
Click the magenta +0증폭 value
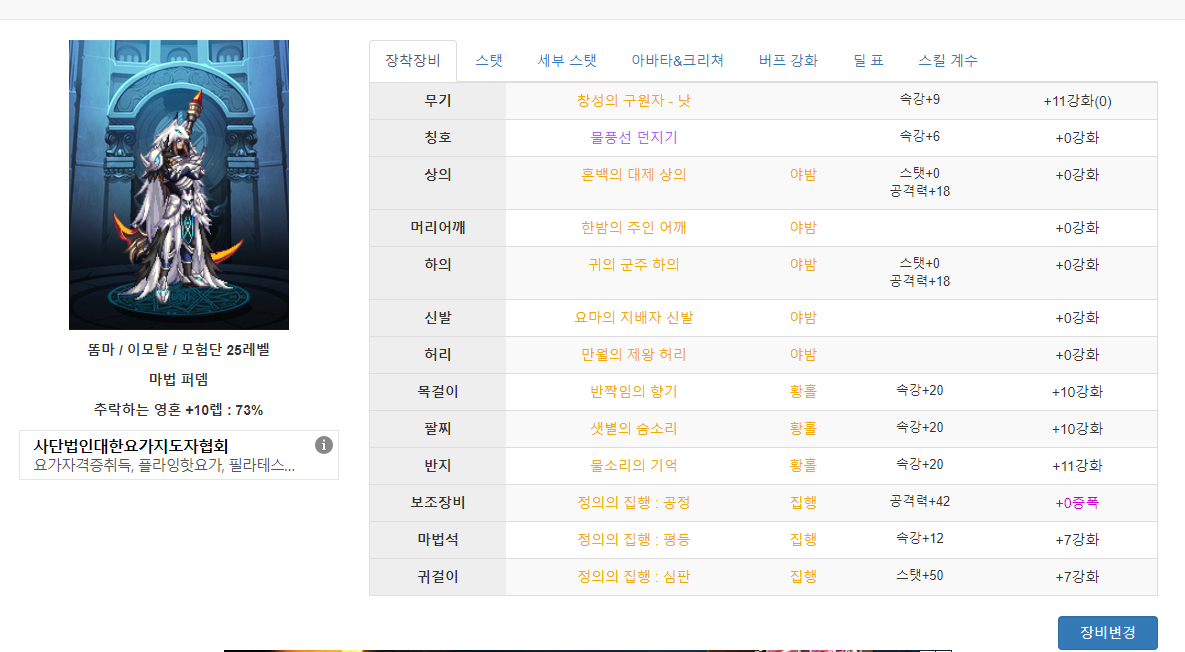point(1077,502)
